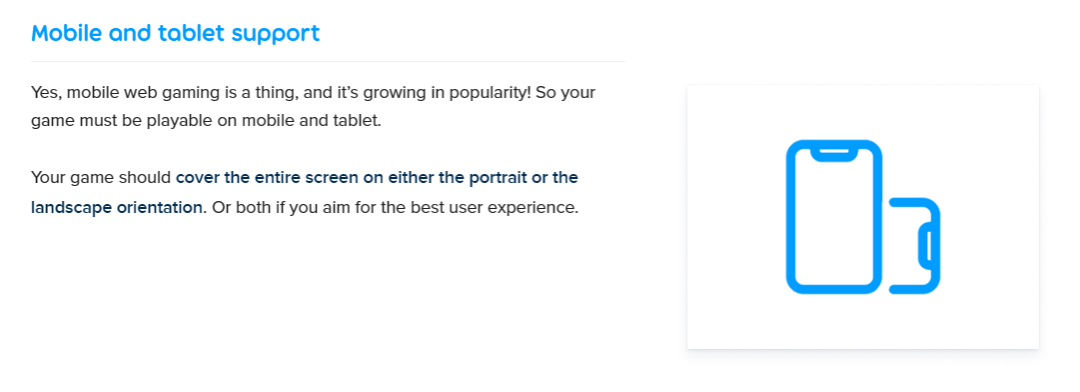This screenshot has height=392, width=1080.
Task: Select the "Mobile and tablet support" heading
Action: 176,32
